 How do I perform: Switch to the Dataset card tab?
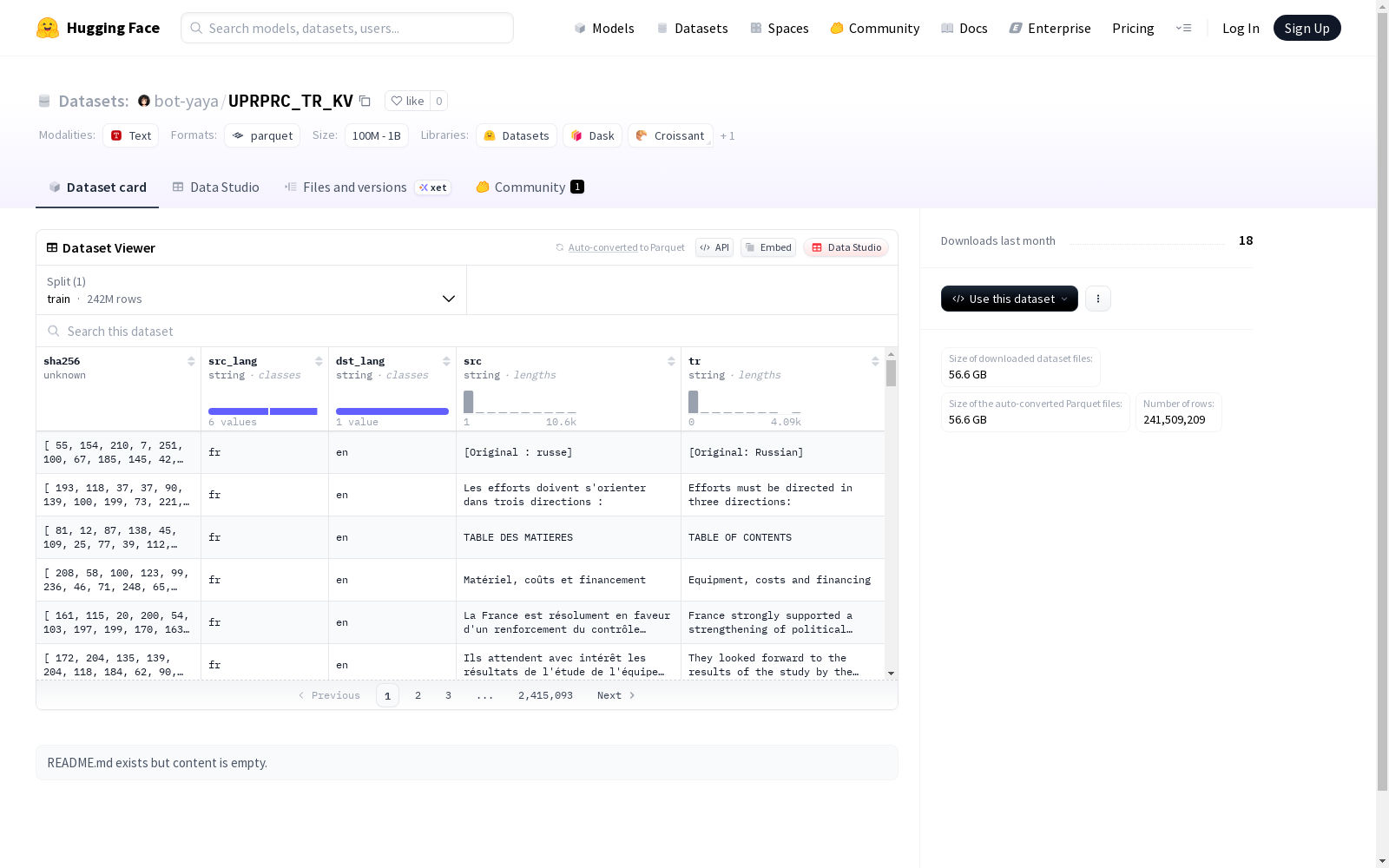tap(97, 187)
